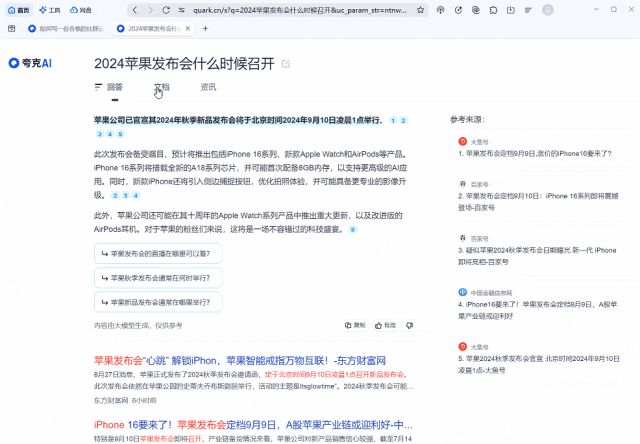Click the 内容由大模型生成,仅供参考 notice
Screen dimensions: 640x444
[x=138, y=325]
